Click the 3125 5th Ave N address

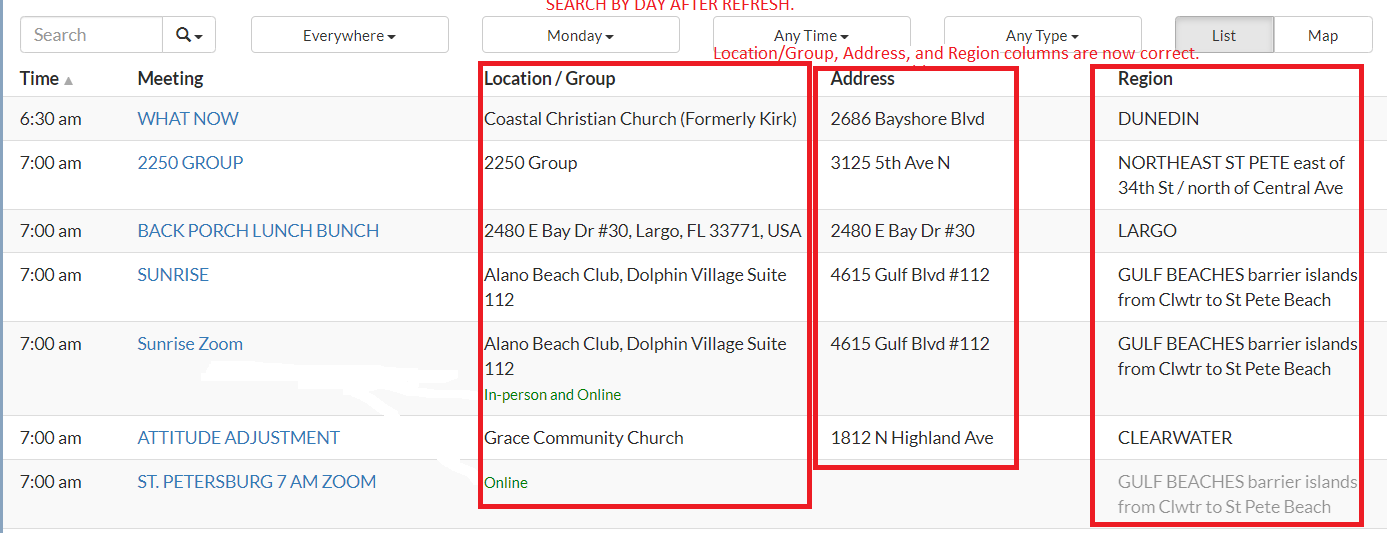coord(890,163)
